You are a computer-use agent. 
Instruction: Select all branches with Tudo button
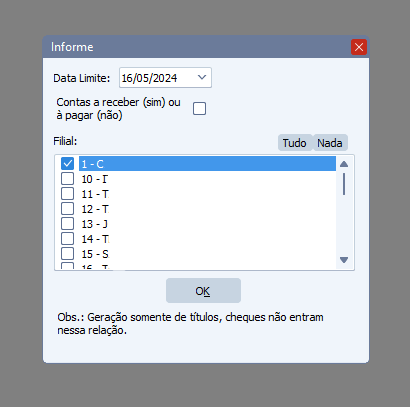click(x=295, y=143)
